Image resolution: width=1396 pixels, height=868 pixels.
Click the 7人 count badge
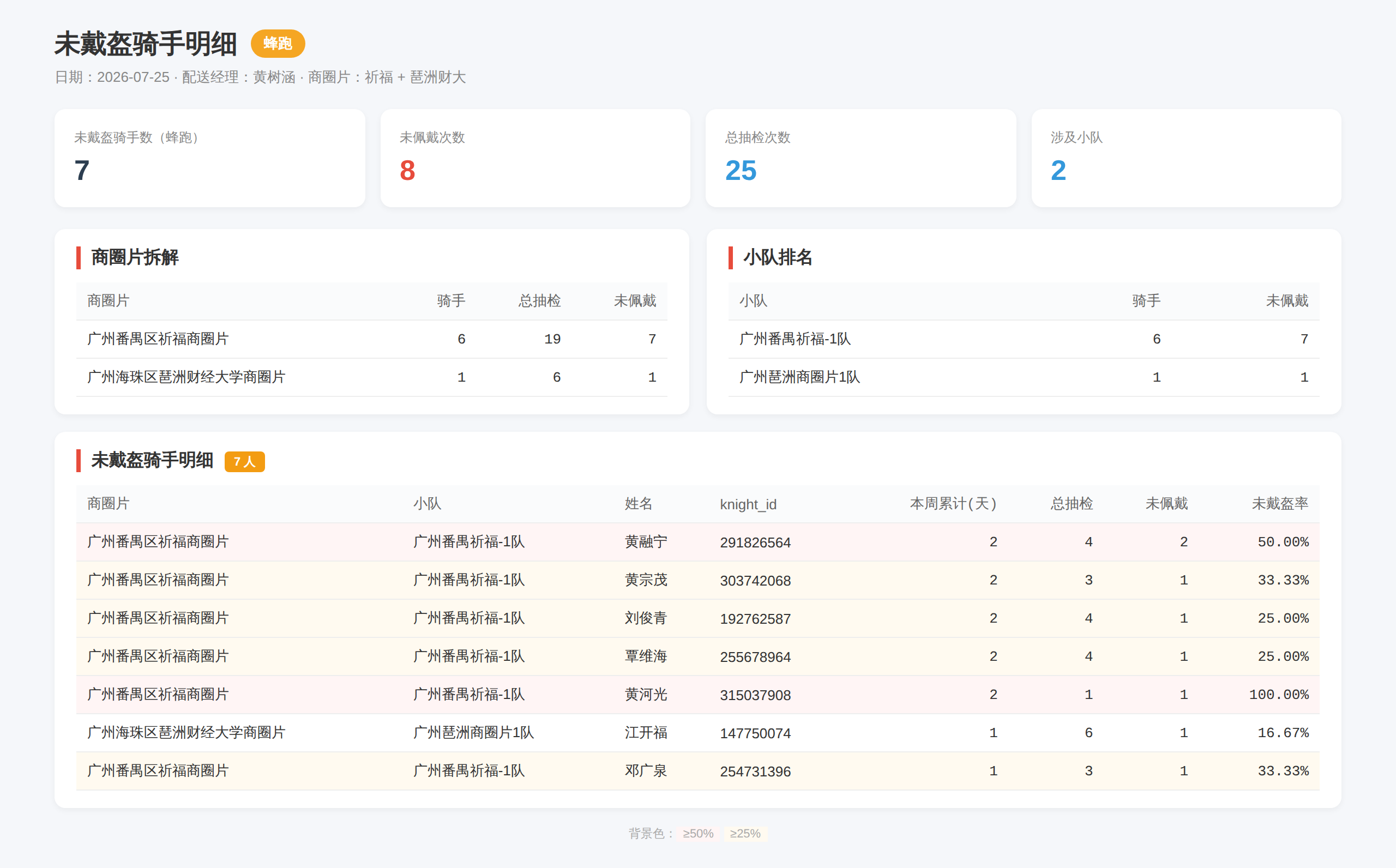[244, 462]
